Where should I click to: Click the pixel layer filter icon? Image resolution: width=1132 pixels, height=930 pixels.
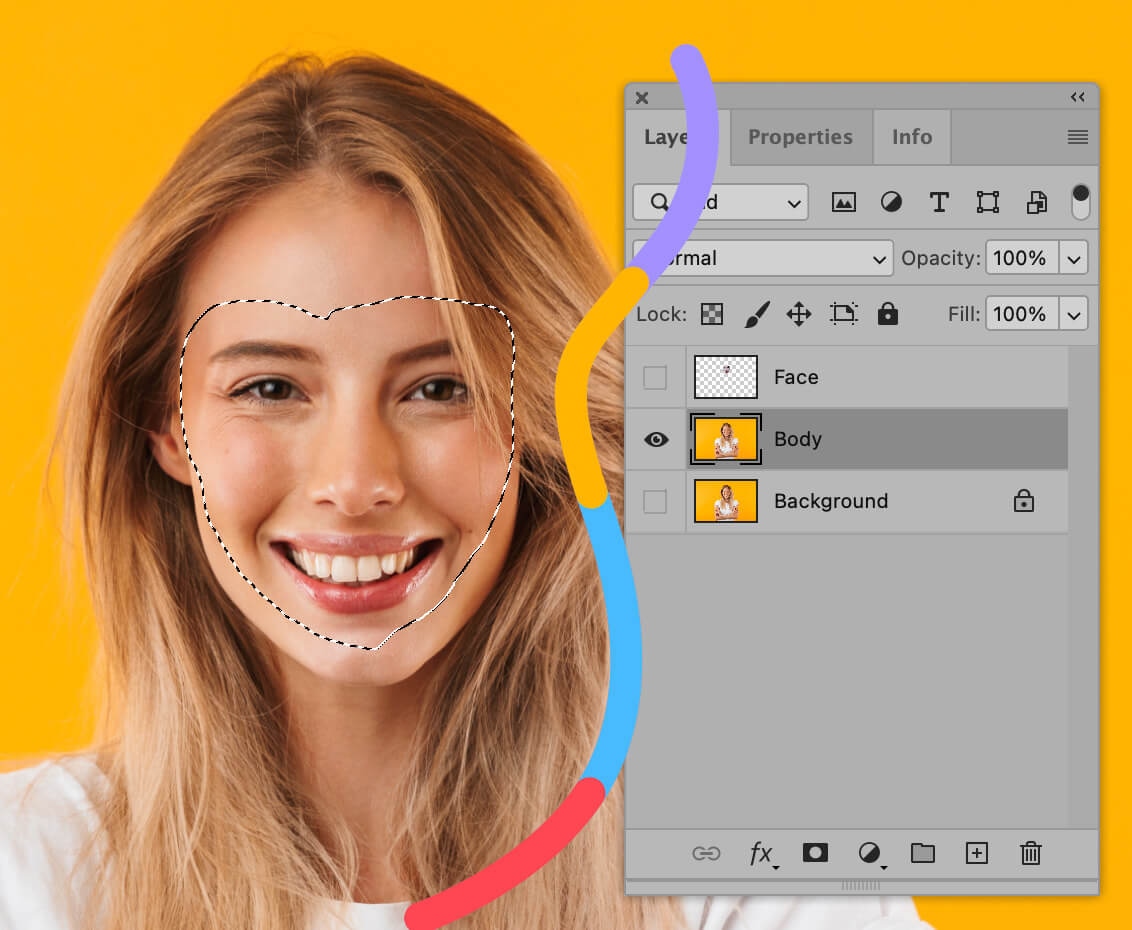click(844, 202)
